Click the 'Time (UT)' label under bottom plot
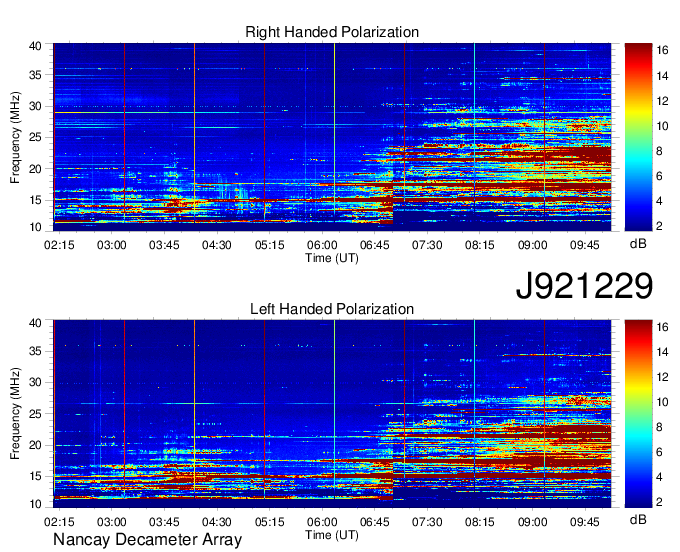This screenshot has width=680, height=552. point(332,536)
